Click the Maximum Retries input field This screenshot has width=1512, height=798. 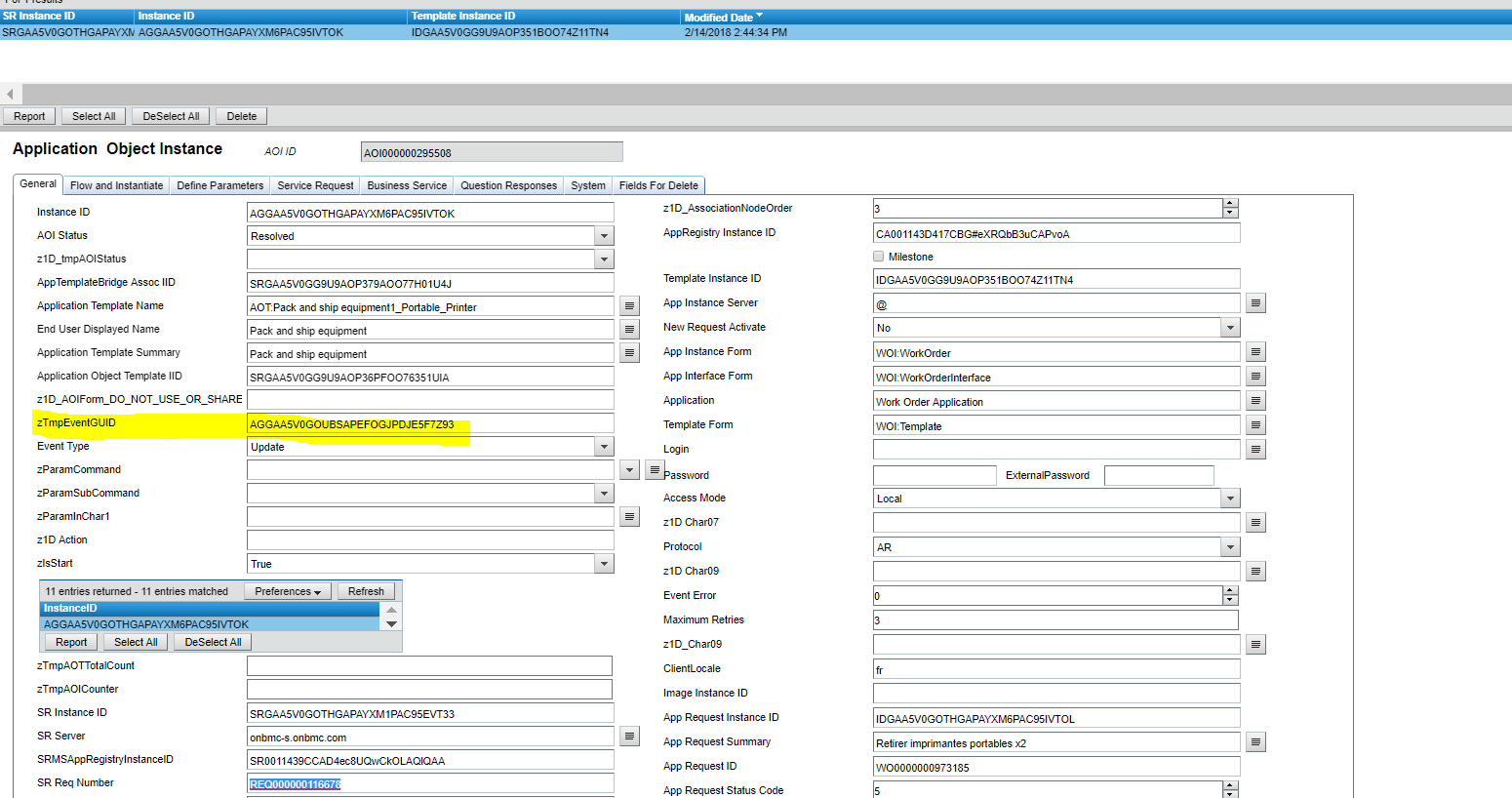[1055, 620]
